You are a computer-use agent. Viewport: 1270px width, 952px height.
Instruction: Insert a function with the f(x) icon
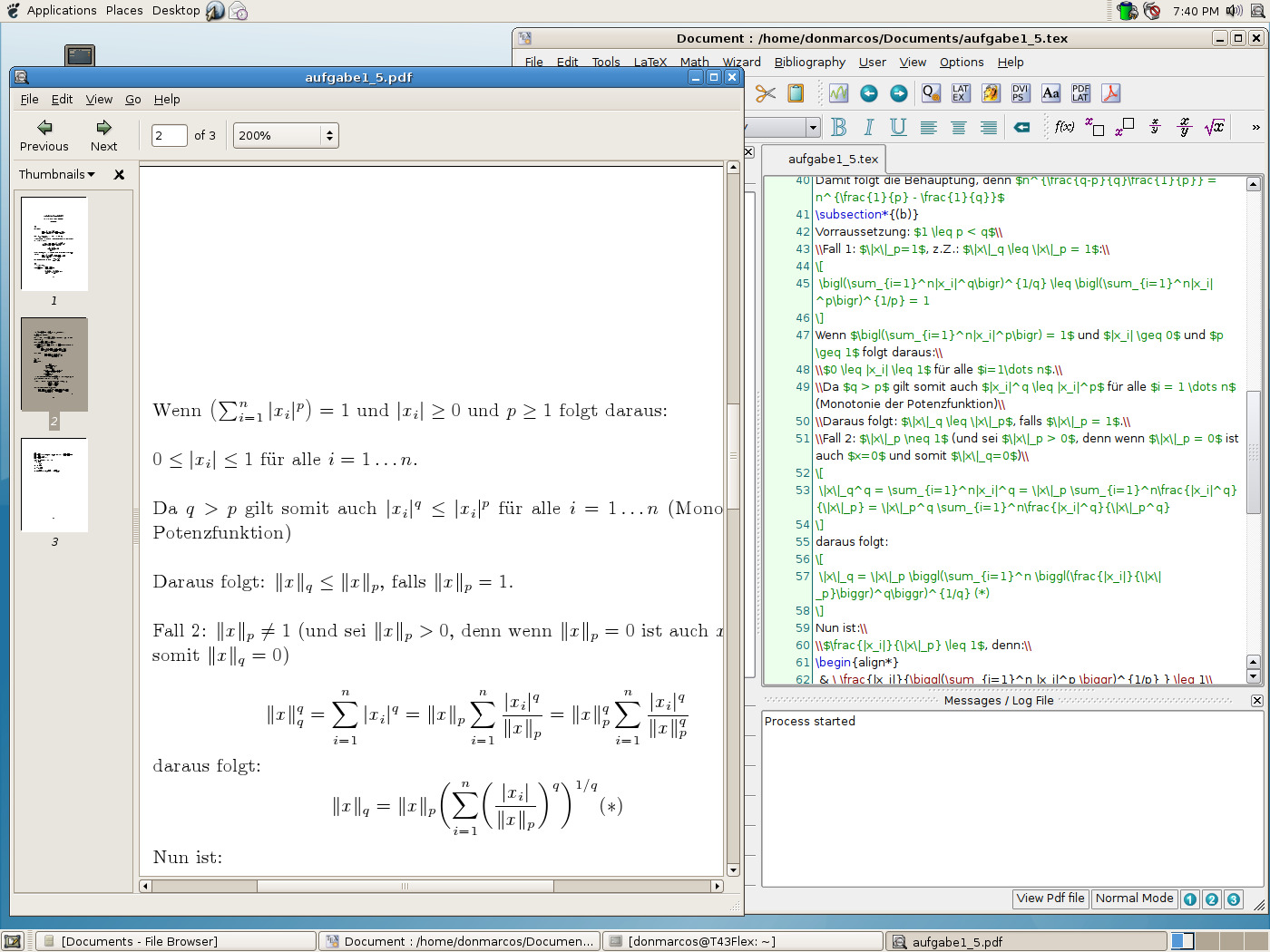click(x=1065, y=127)
